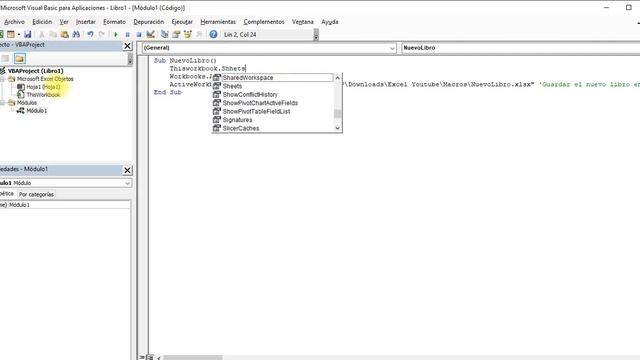640x360 pixels.
Task: Switch to the Por categorías tab
Action: point(36,194)
